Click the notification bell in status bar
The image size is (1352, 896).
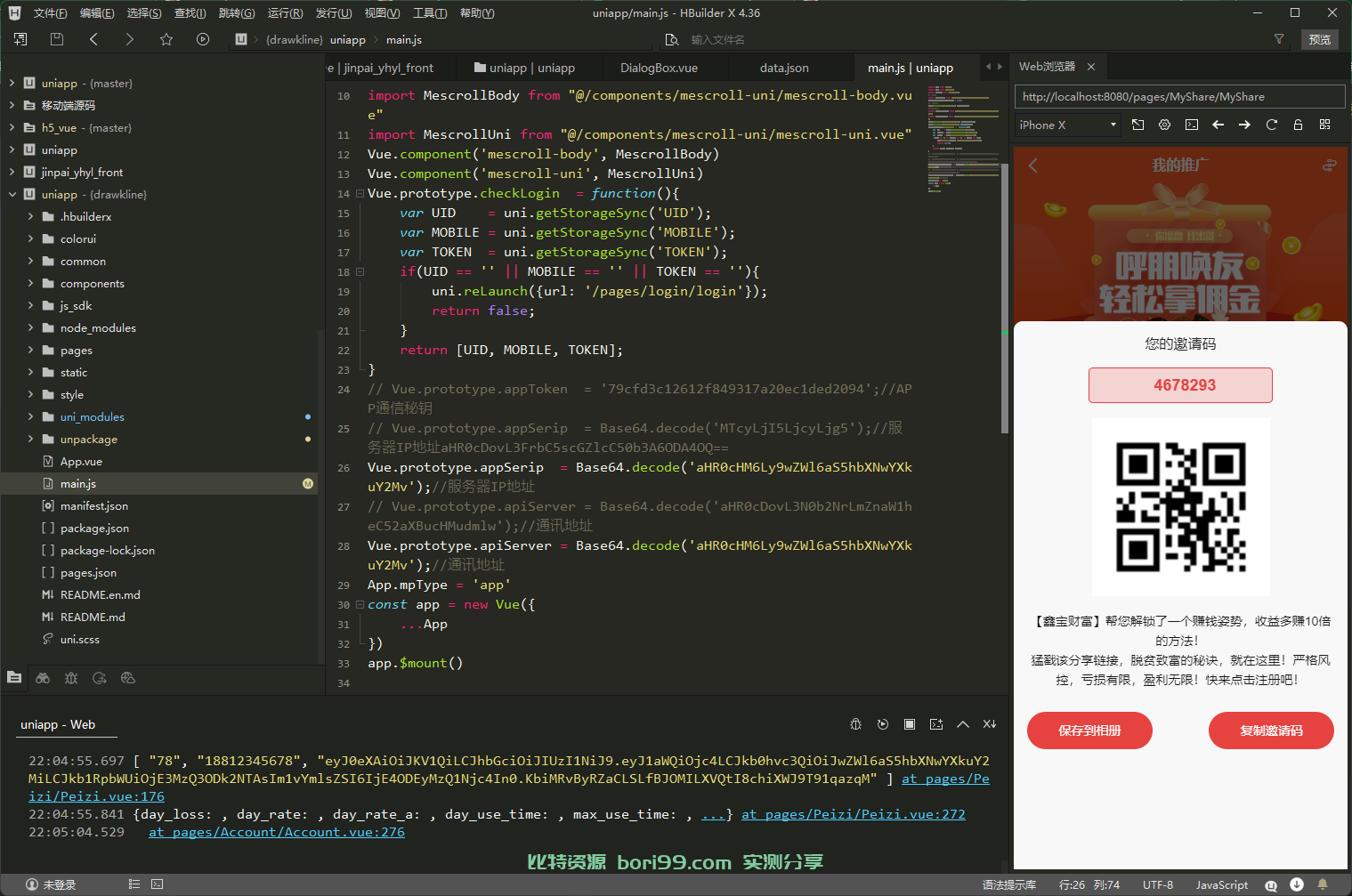click(1323, 884)
